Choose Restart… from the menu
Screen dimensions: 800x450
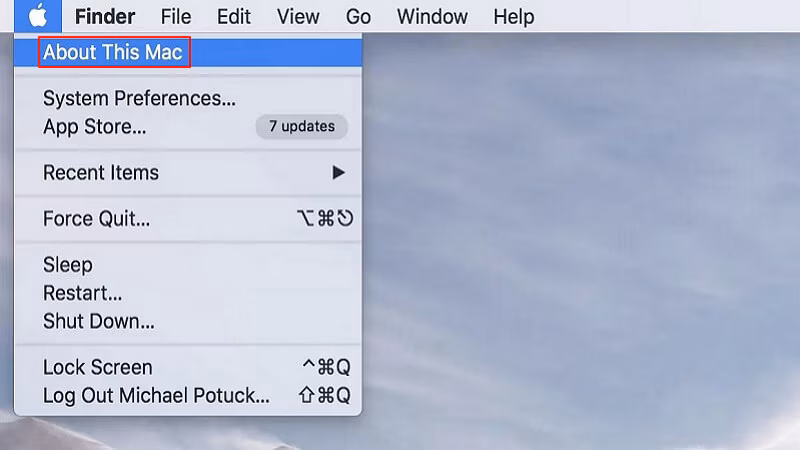188,293
